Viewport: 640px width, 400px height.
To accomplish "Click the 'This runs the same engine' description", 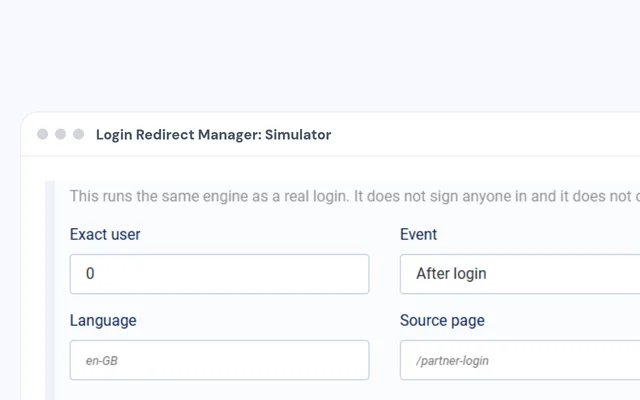I will click(355, 196).
